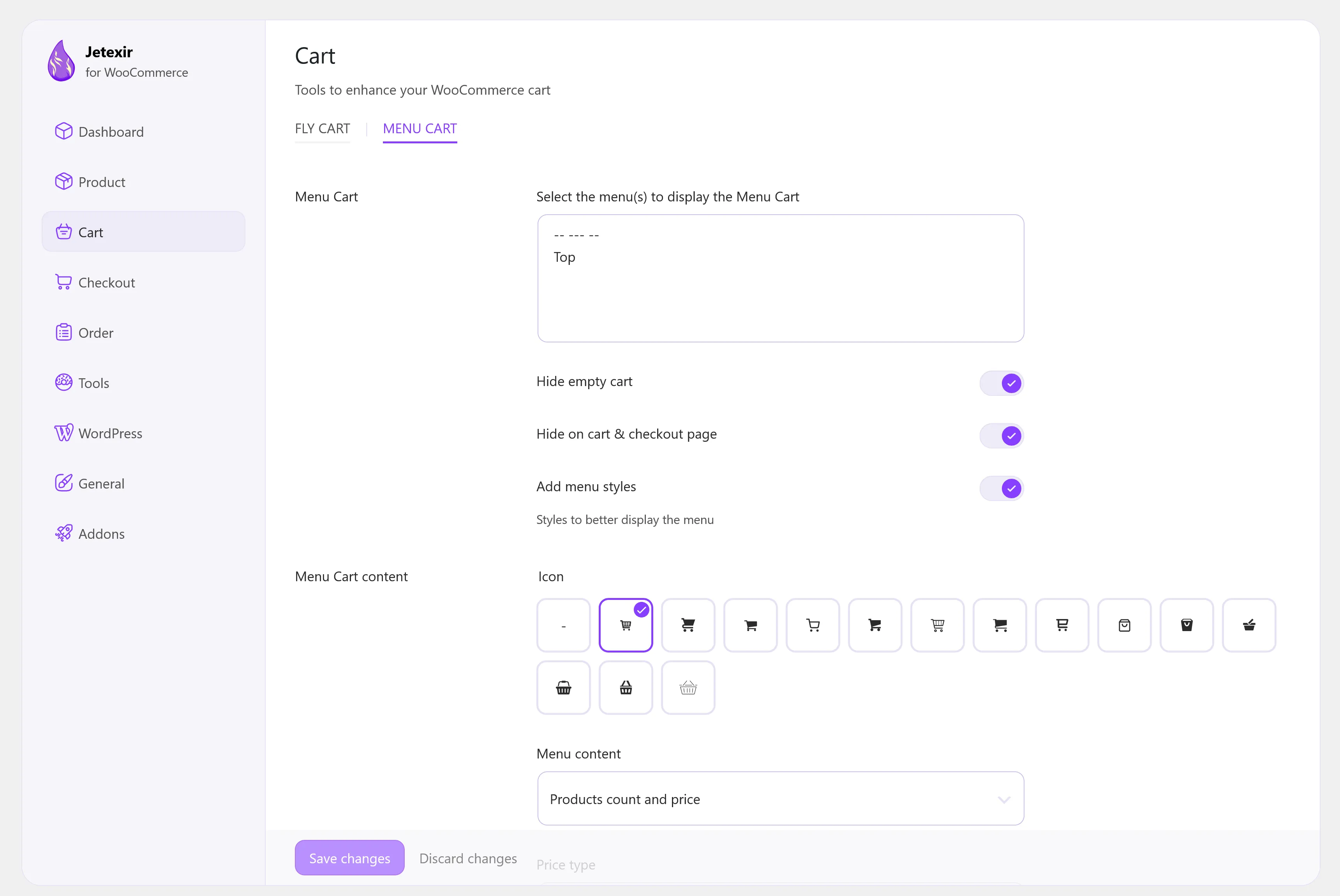Pick the thin outline cart icon
This screenshot has width=1340, height=896.
point(813,625)
